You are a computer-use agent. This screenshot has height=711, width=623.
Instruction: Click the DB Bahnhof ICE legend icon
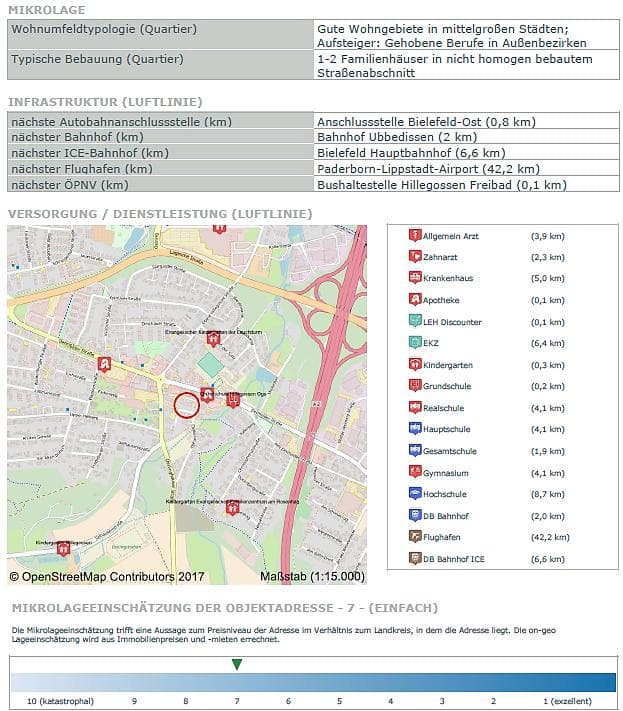[x=415, y=558]
